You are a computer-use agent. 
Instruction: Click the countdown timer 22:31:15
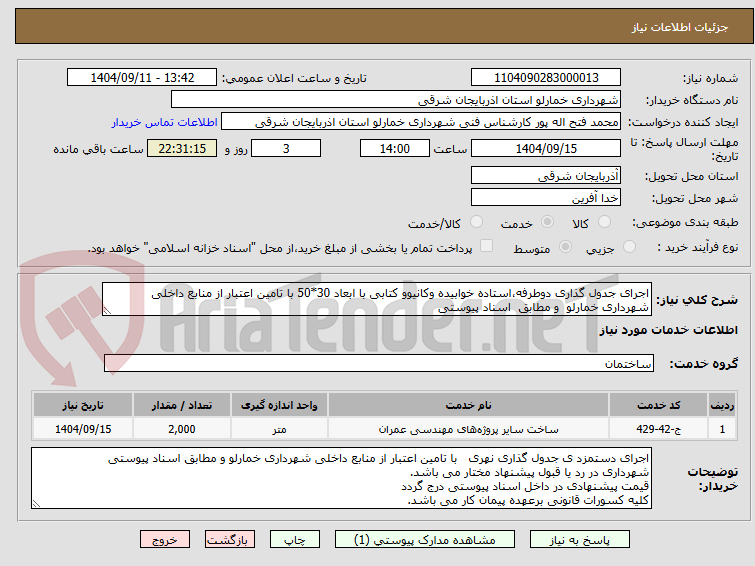click(x=182, y=148)
